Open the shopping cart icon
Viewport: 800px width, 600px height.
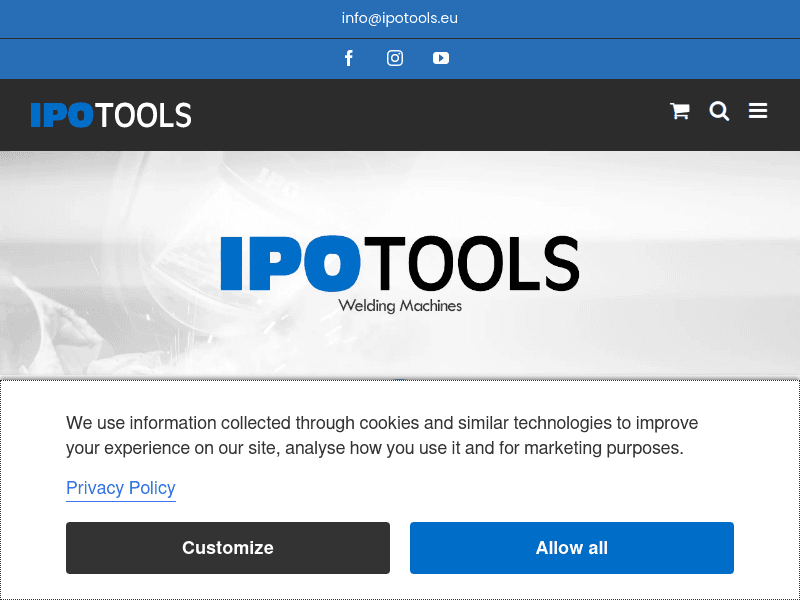(680, 111)
